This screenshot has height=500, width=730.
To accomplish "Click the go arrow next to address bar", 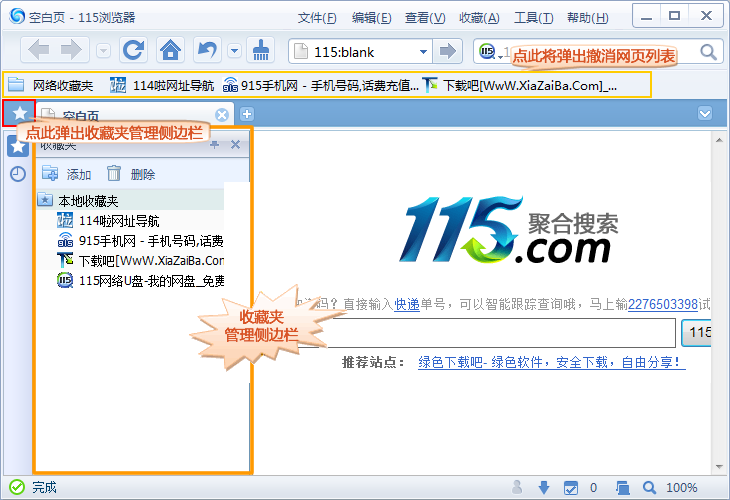I will coord(447,51).
